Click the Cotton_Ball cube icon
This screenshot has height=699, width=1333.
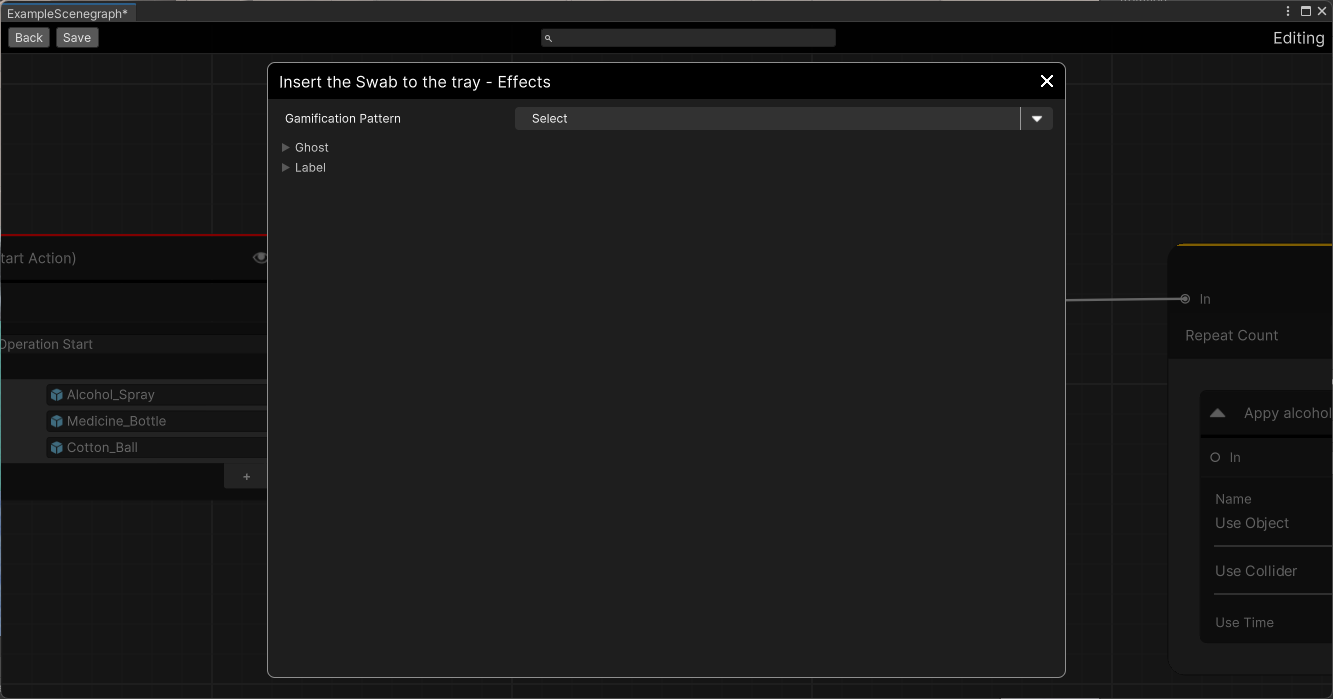(x=57, y=447)
